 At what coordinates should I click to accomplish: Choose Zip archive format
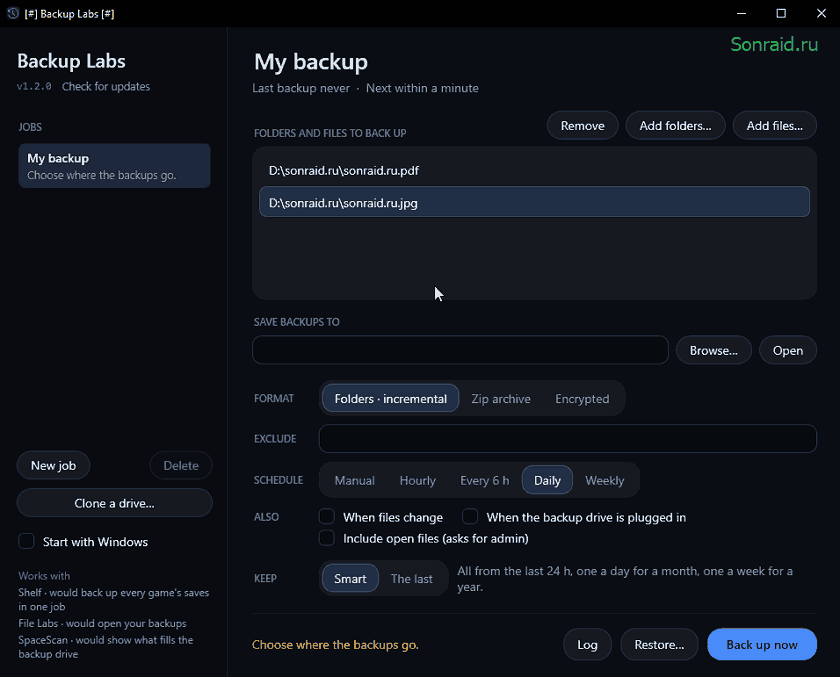point(501,398)
